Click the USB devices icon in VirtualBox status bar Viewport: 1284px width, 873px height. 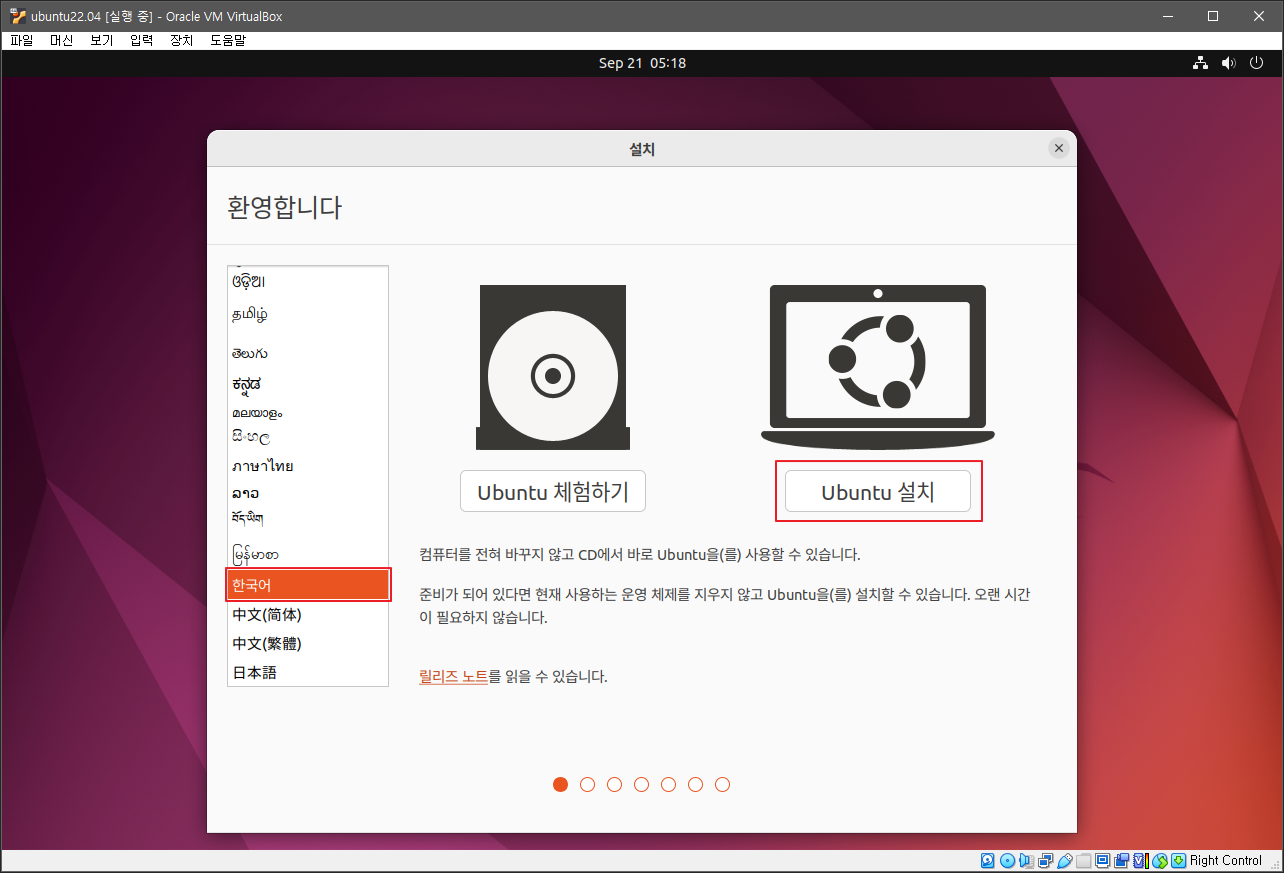(x=1065, y=860)
